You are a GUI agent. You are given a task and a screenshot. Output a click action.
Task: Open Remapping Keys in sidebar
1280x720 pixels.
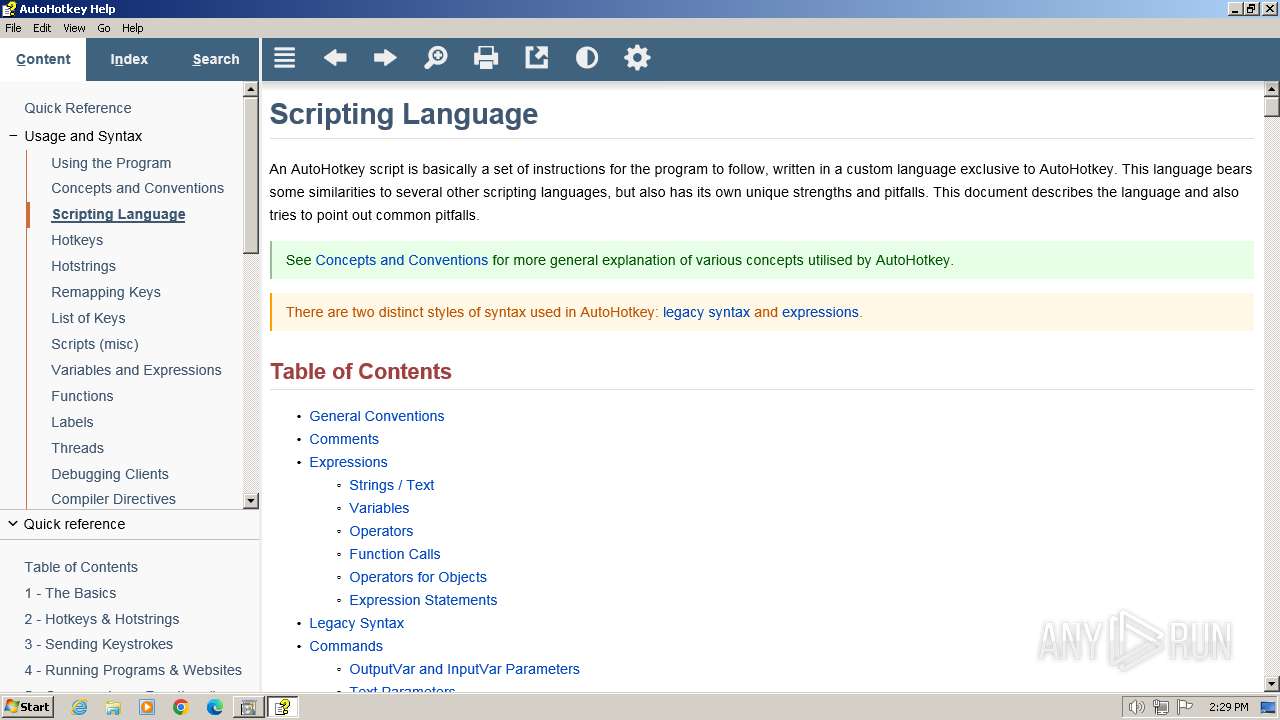[x=106, y=292]
